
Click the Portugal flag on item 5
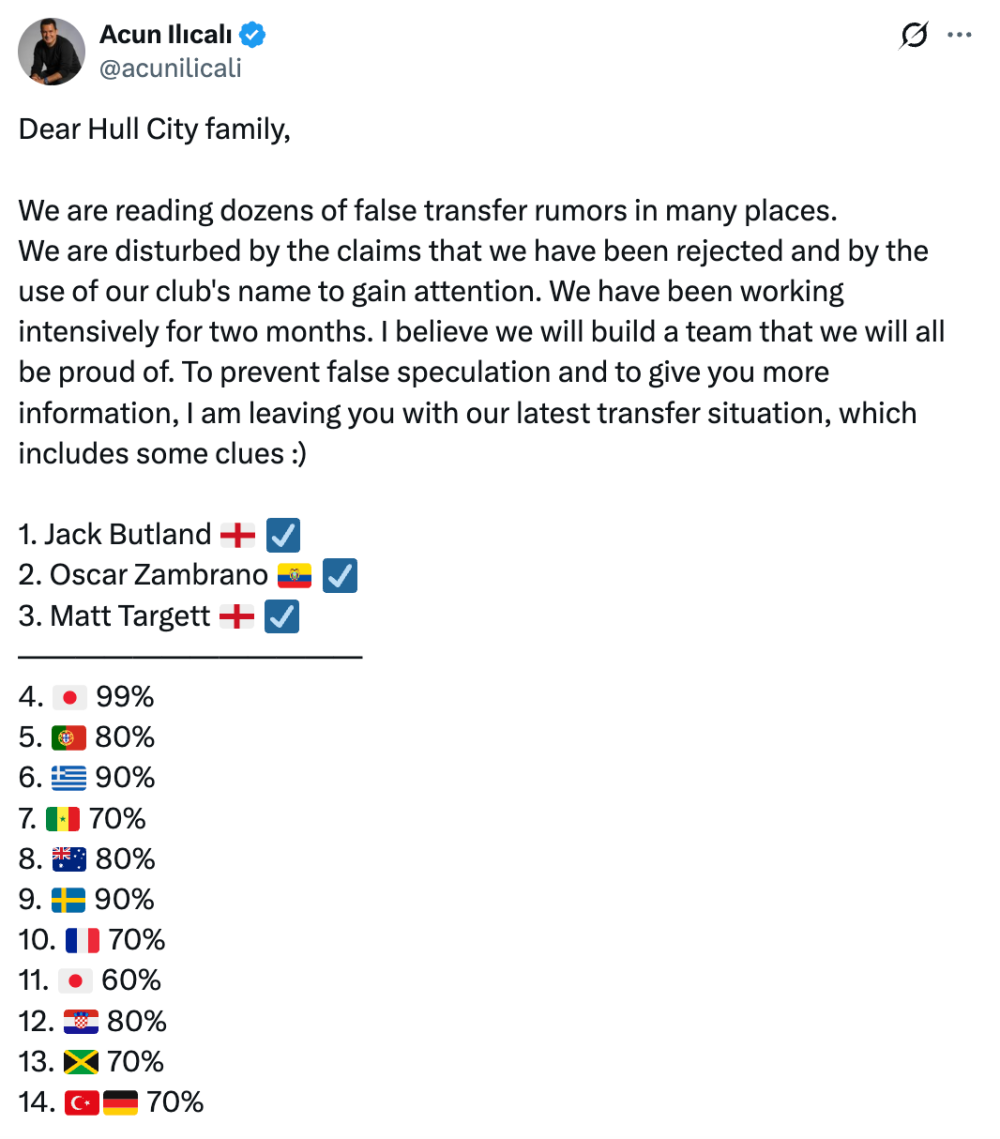[x=69, y=738]
